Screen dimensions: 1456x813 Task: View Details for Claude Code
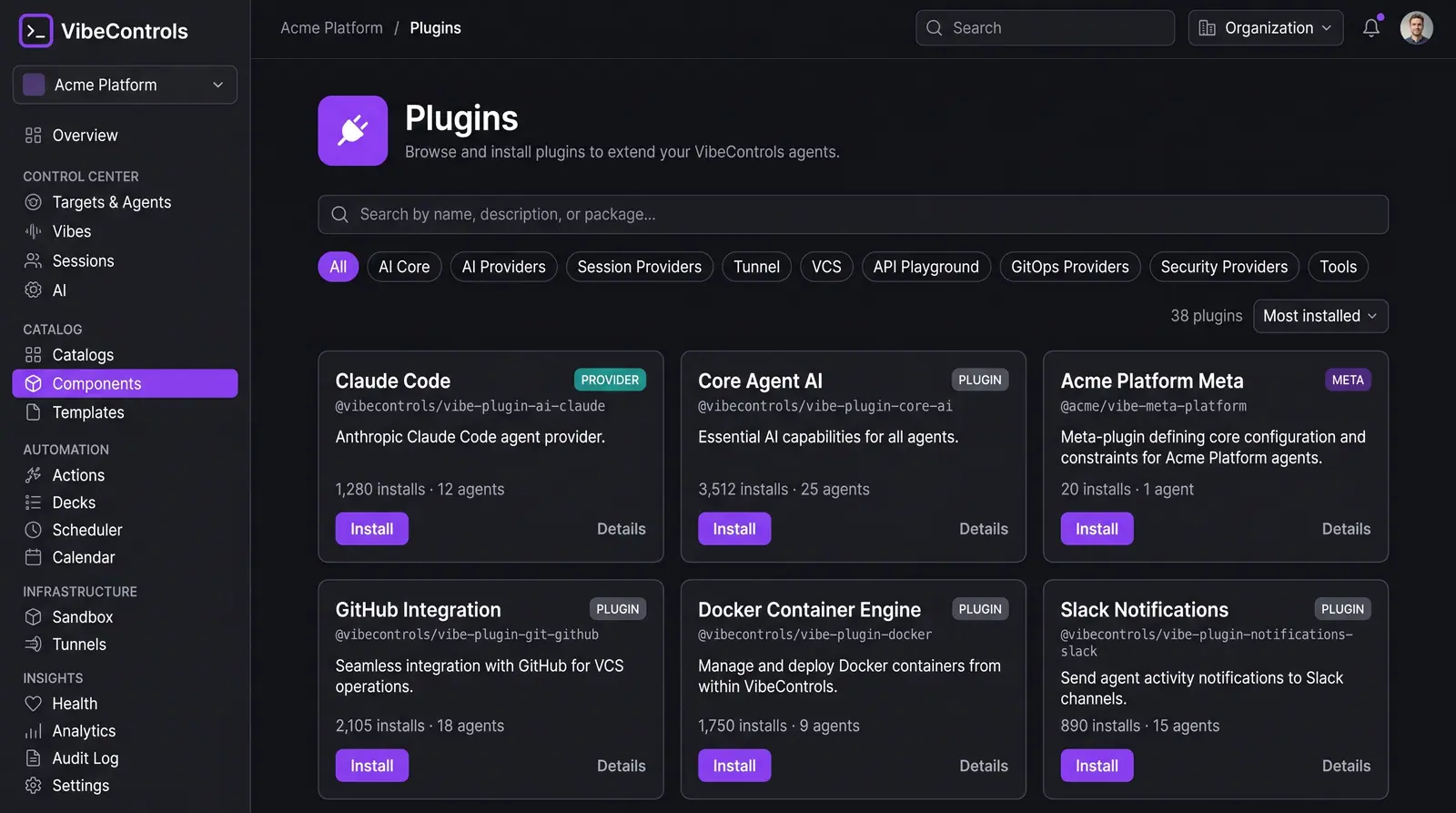[x=622, y=529]
